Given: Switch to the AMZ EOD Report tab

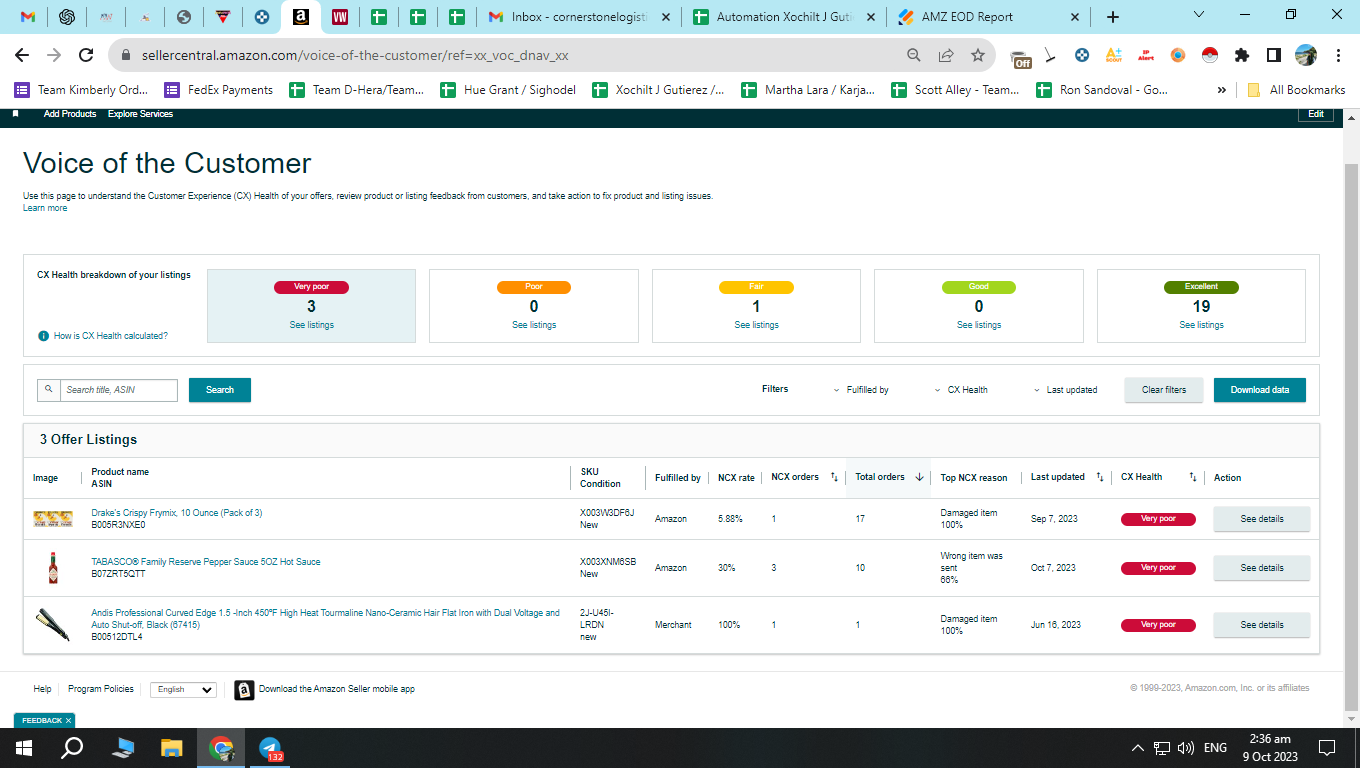Looking at the screenshot, I should (990, 17).
